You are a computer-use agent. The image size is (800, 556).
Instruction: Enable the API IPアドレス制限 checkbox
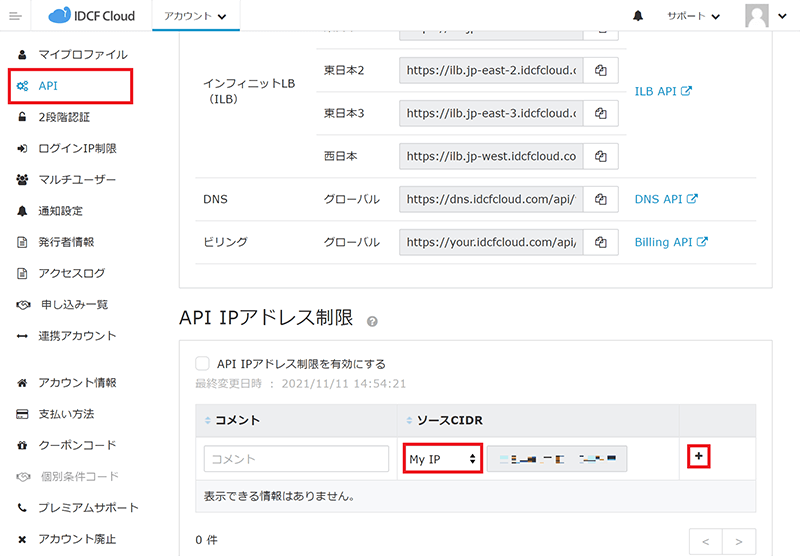[203, 364]
